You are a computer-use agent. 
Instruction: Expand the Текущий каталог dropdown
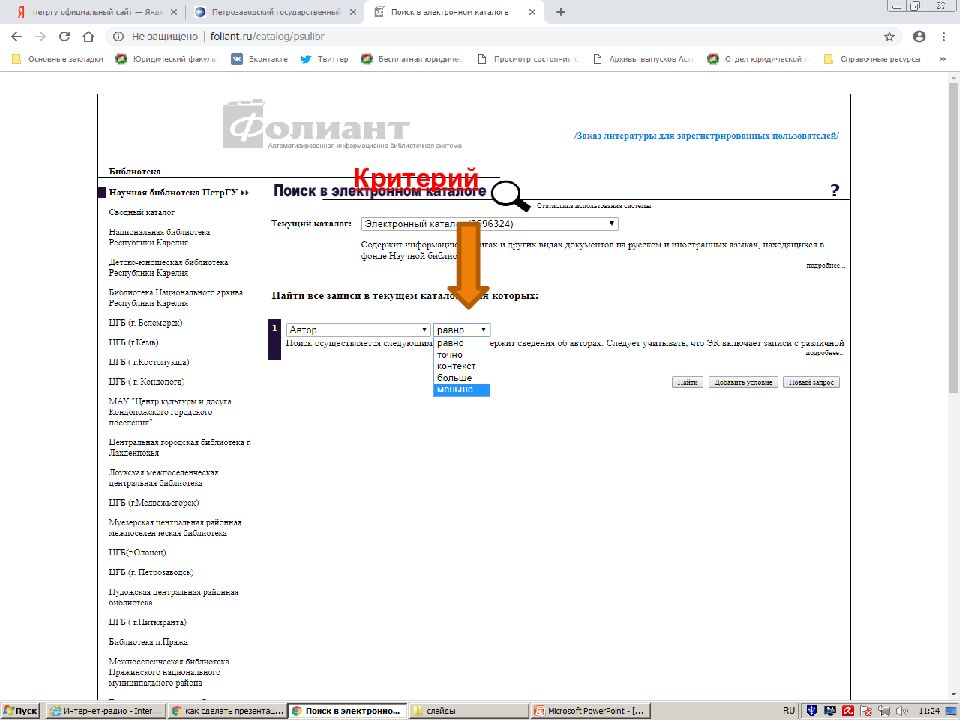(489, 223)
